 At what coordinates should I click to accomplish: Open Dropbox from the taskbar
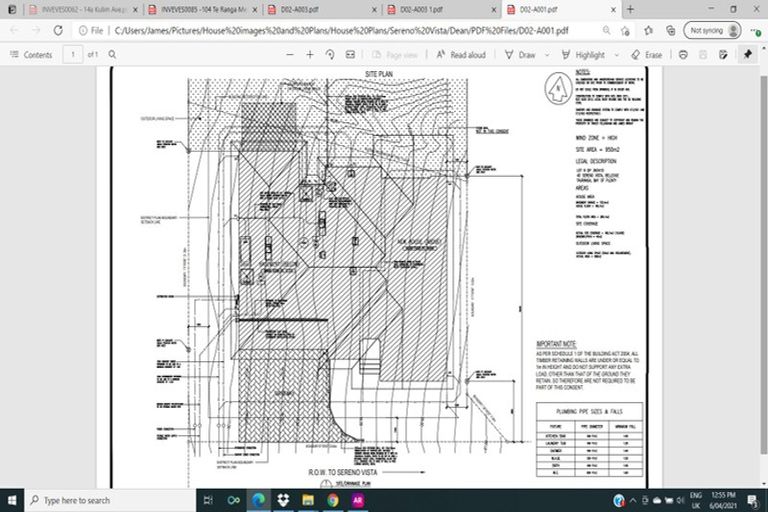[280, 500]
